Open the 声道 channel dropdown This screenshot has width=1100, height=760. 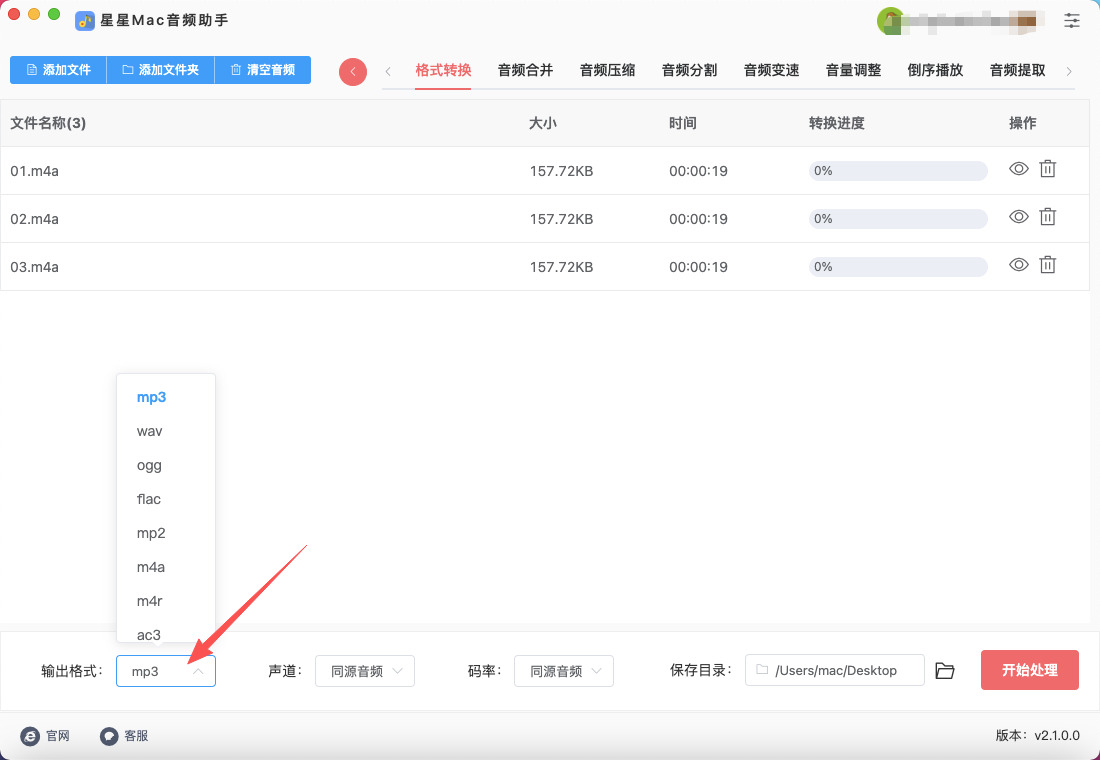point(365,671)
